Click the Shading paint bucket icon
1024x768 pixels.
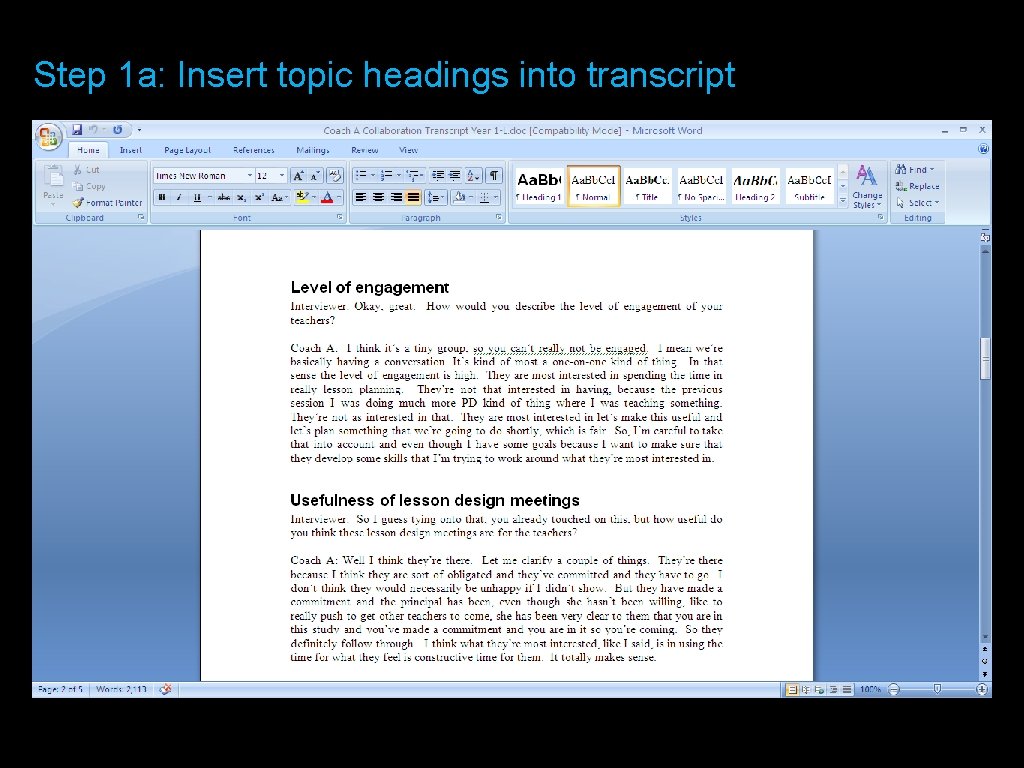click(x=460, y=197)
